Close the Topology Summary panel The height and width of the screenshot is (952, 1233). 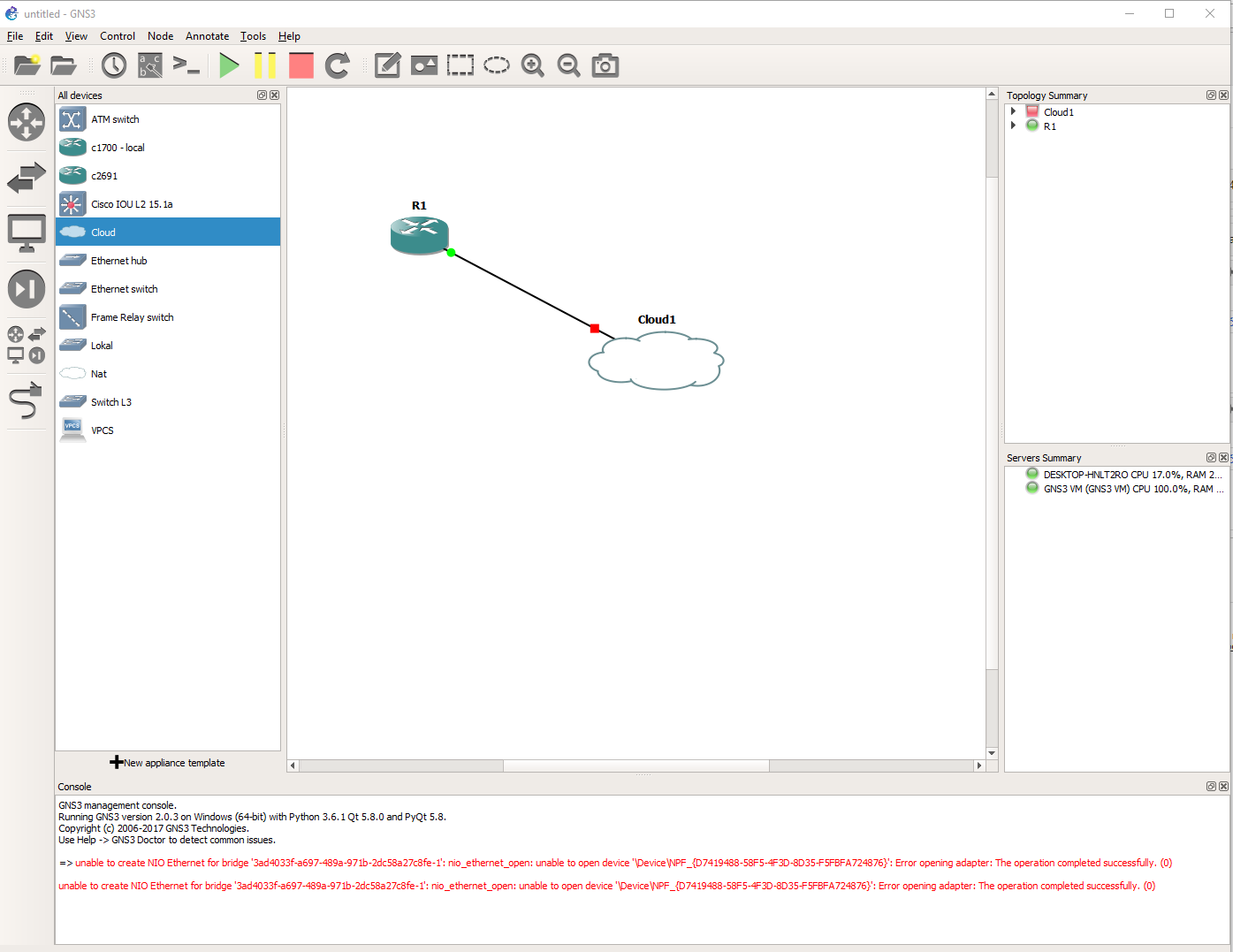pos(1223,95)
